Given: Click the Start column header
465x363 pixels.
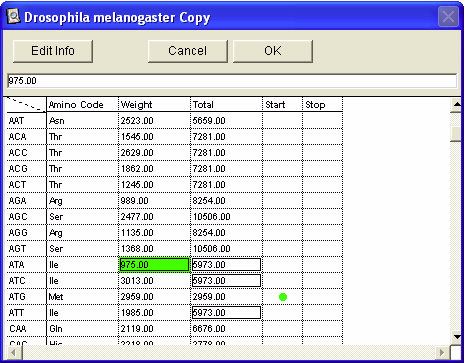Looking at the screenshot, I should pyautogui.click(x=283, y=105).
